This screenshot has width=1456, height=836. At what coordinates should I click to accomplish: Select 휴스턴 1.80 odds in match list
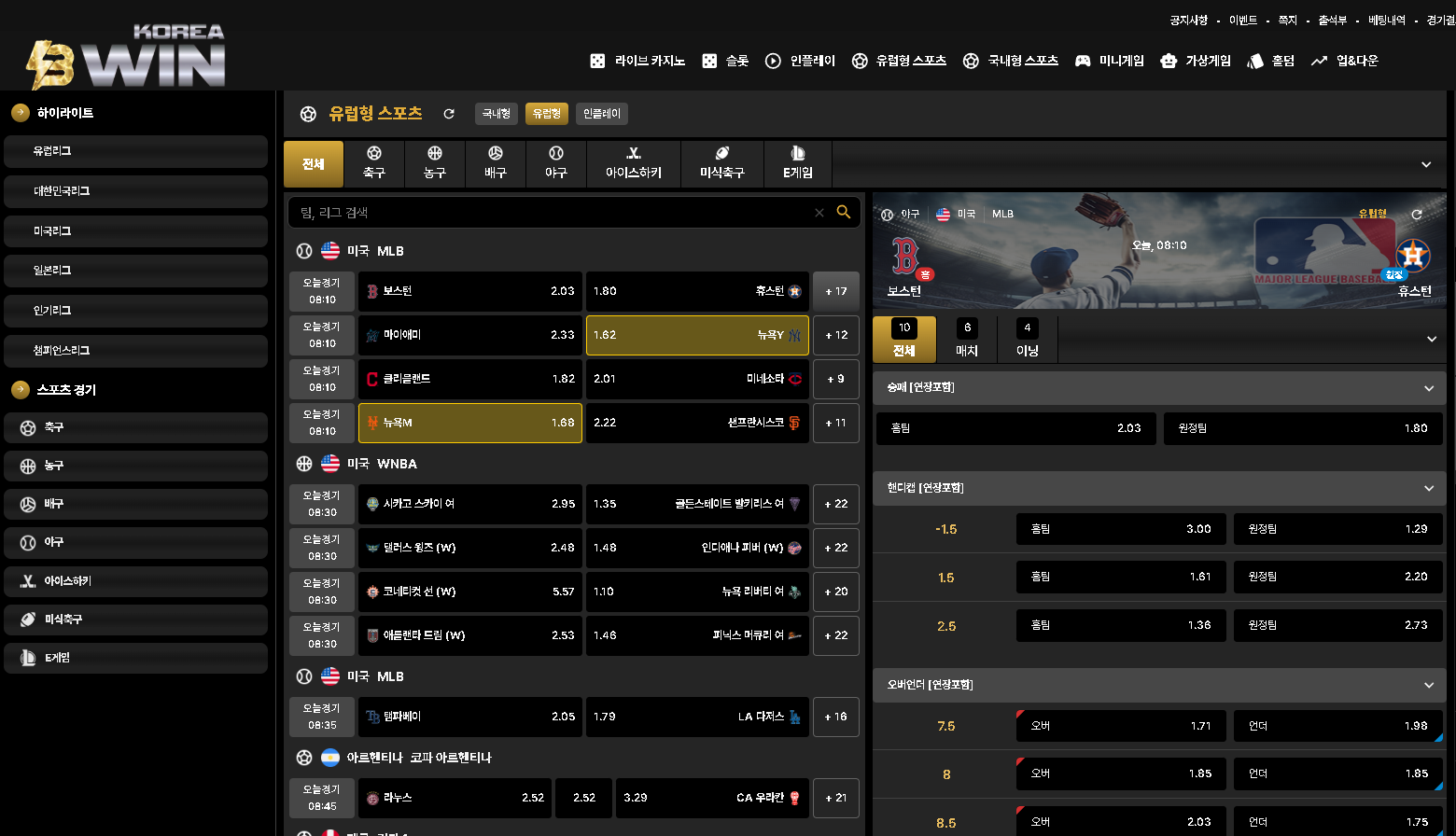click(x=697, y=291)
